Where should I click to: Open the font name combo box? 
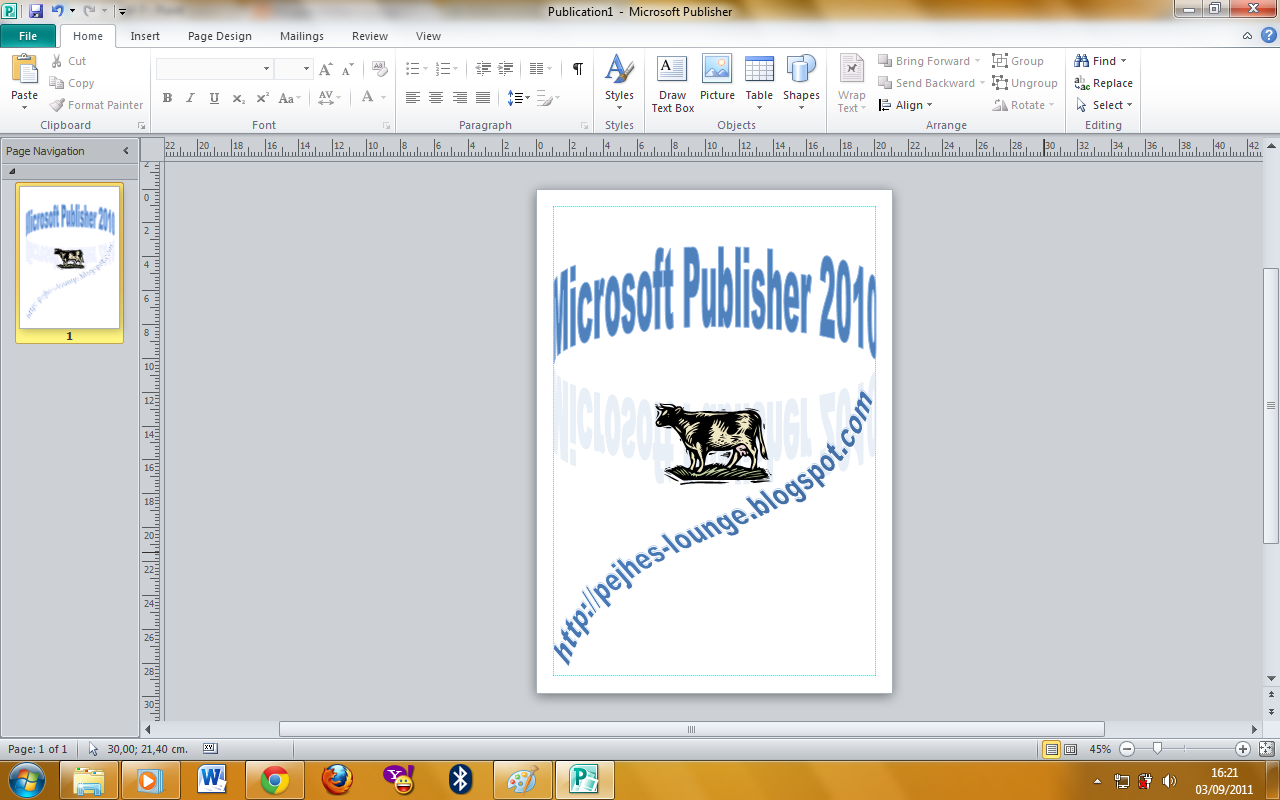point(214,69)
